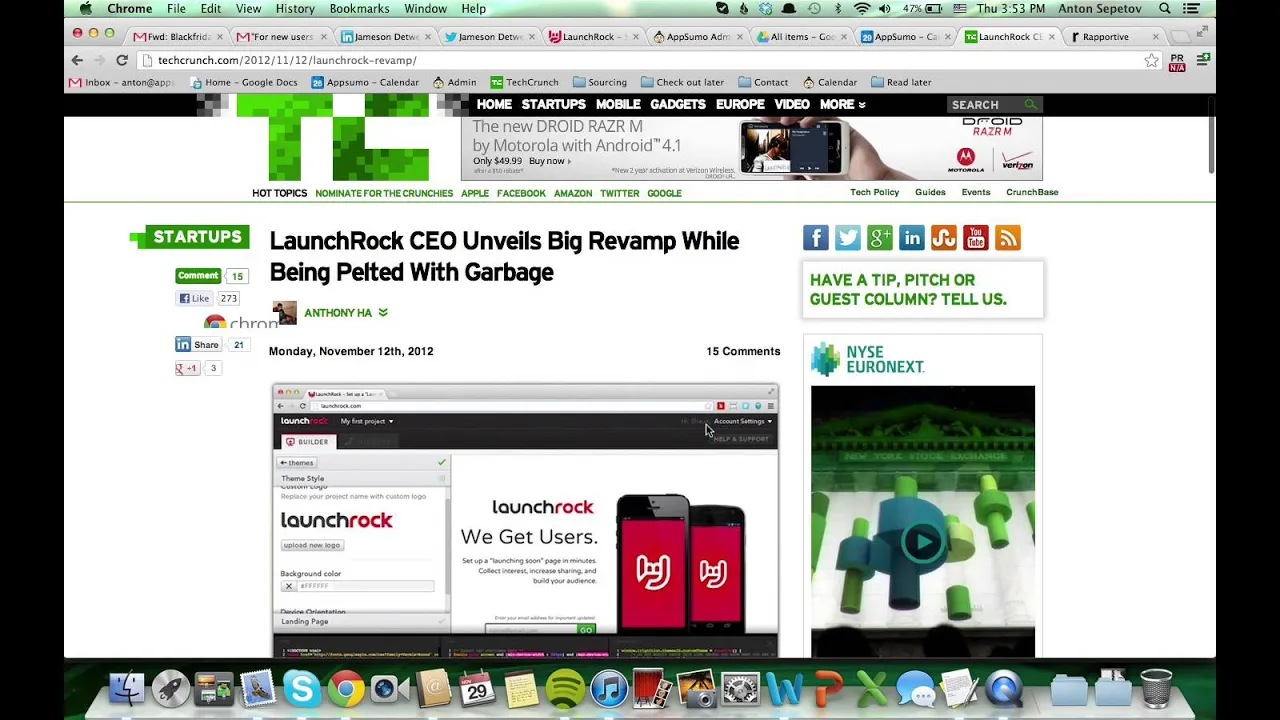Screen dimensions: 1280x720
Task: Click Wi-Fi status icon in menu bar
Action: 862,9
